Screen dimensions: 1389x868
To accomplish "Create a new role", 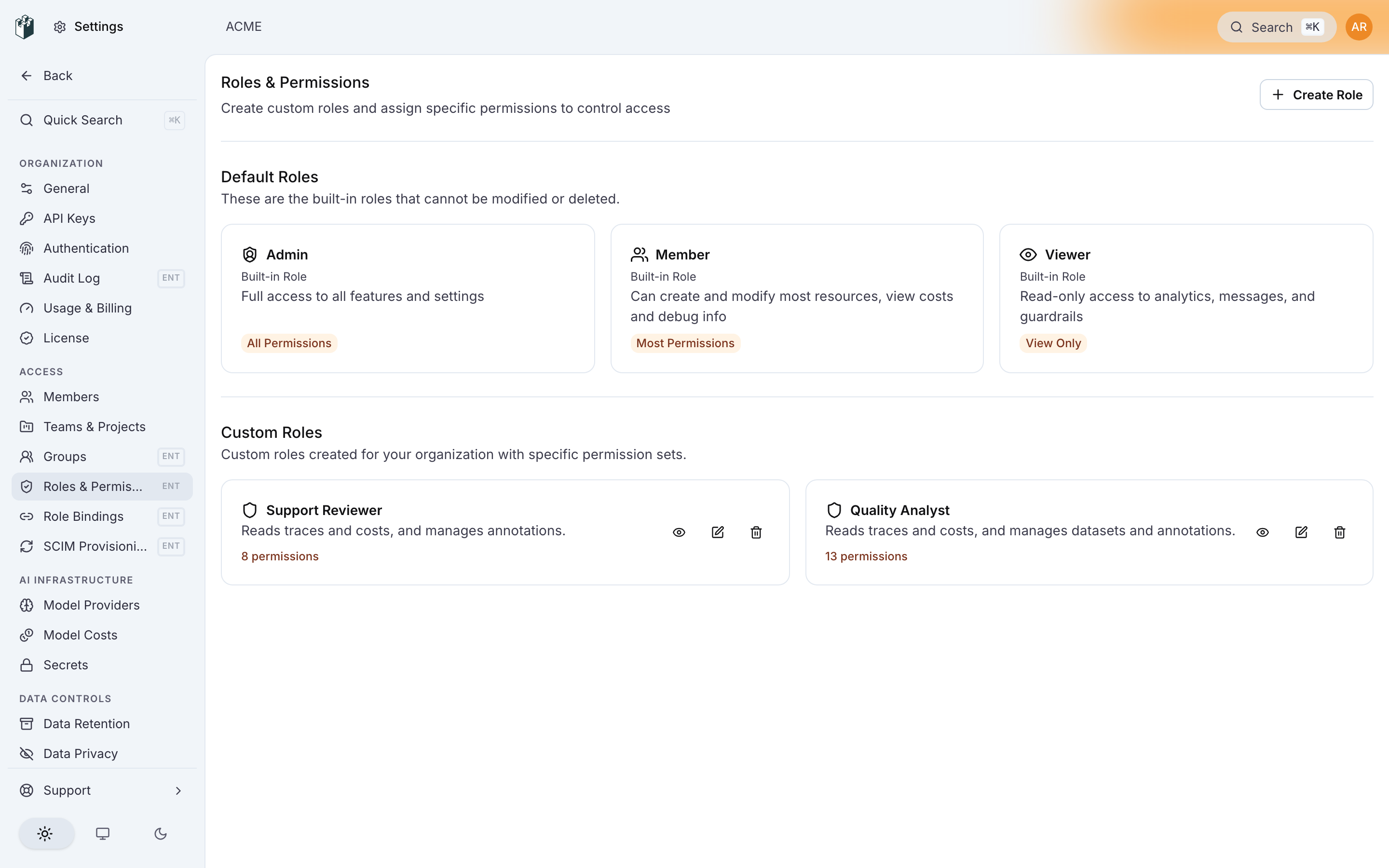I will coord(1316,95).
